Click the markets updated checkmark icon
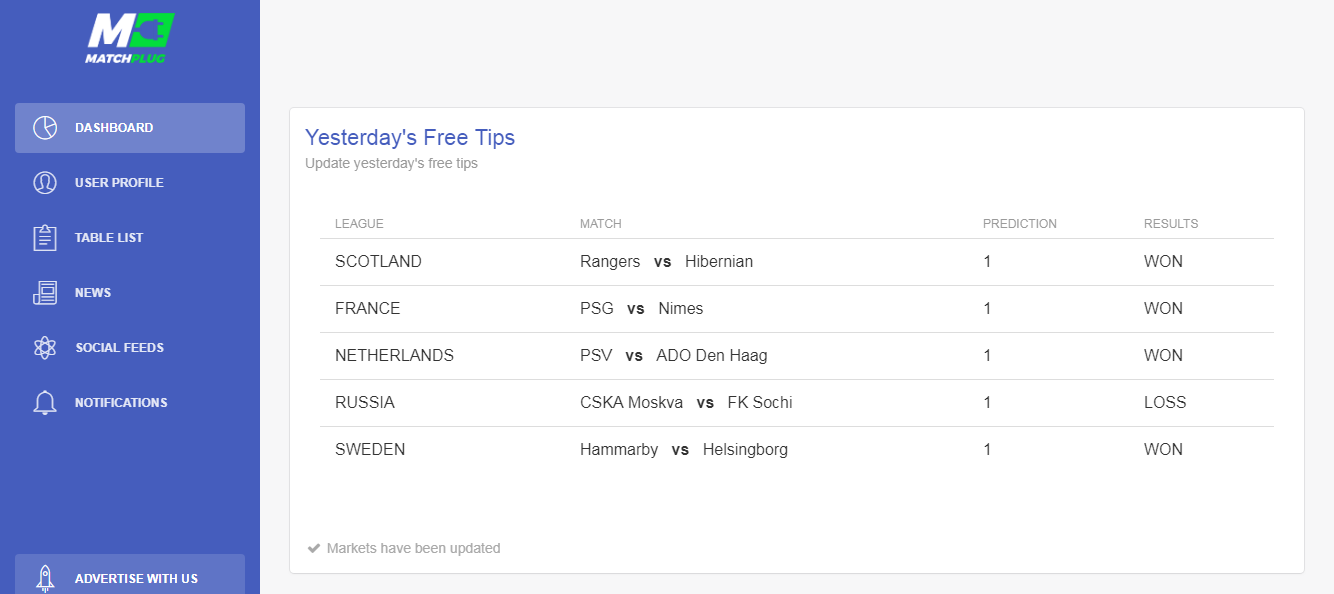Image resolution: width=1334 pixels, height=594 pixels. pos(314,548)
